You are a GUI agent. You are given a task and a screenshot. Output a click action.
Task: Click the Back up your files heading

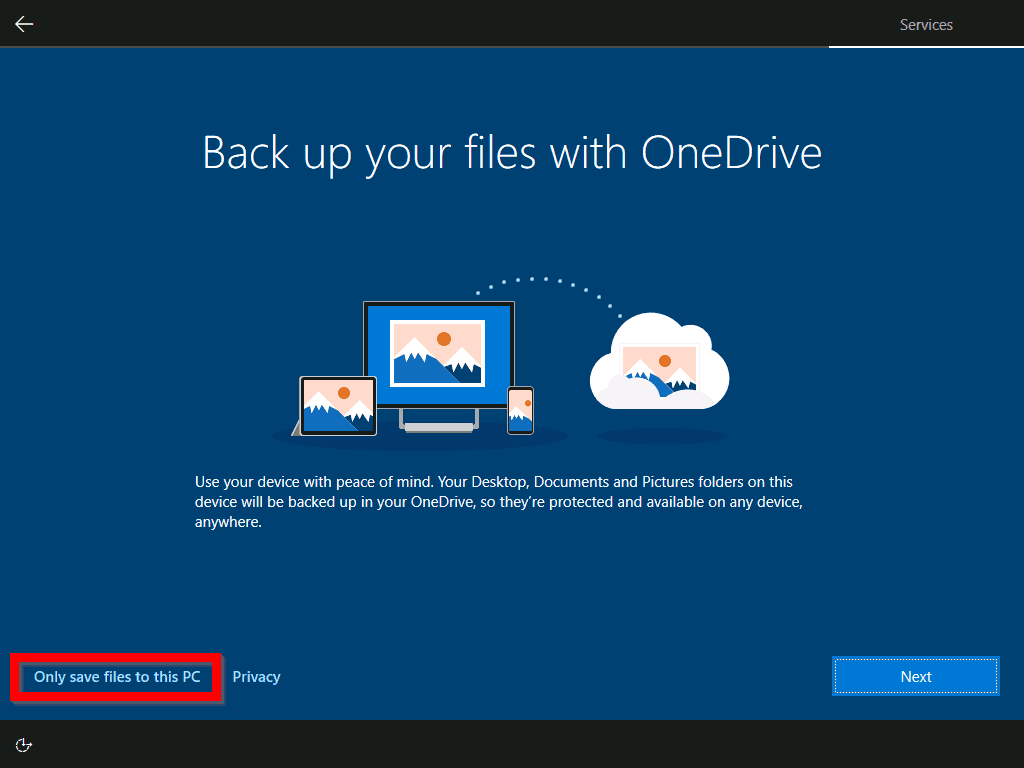pyautogui.click(x=512, y=152)
